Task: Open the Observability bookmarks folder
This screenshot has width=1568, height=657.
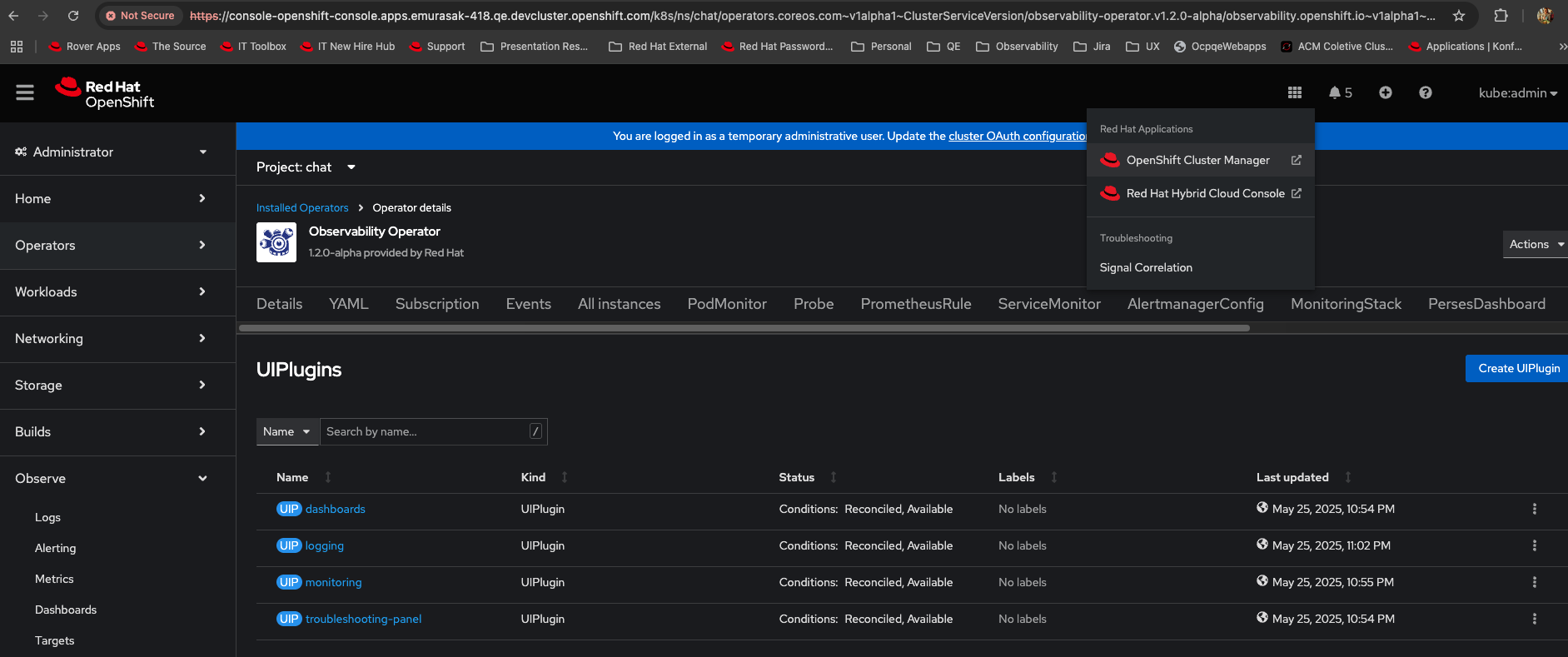Action: point(1018,47)
